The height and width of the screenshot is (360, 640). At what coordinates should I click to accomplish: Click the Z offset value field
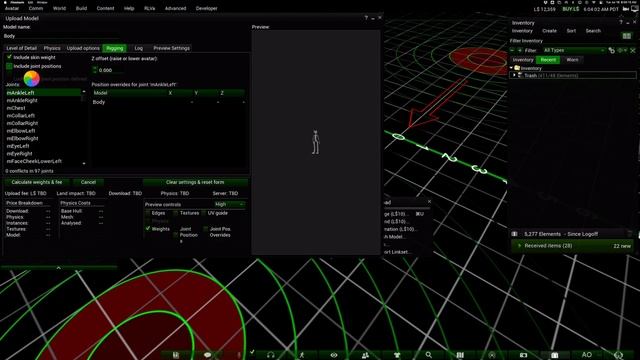pos(110,70)
